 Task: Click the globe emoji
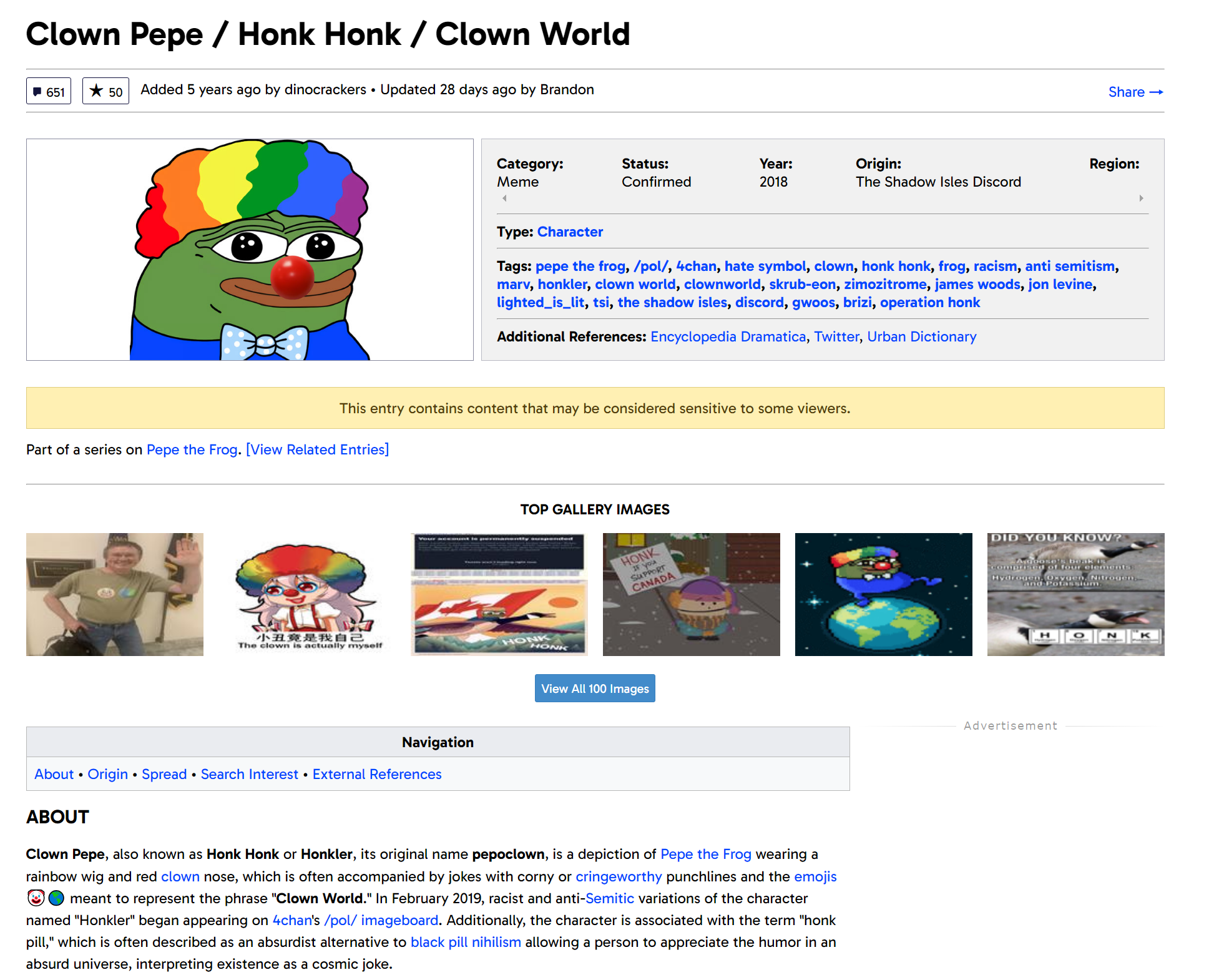(57, 898)
